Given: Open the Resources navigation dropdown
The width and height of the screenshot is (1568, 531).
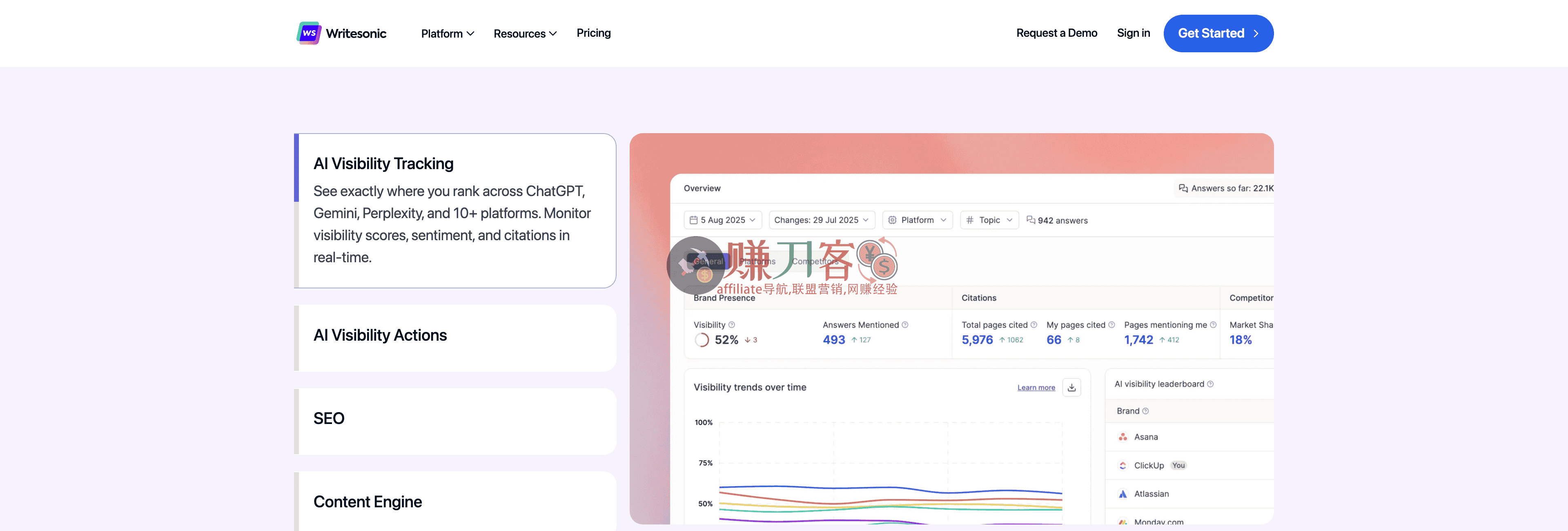Looking at the screenshot, I should coord(525,33).
